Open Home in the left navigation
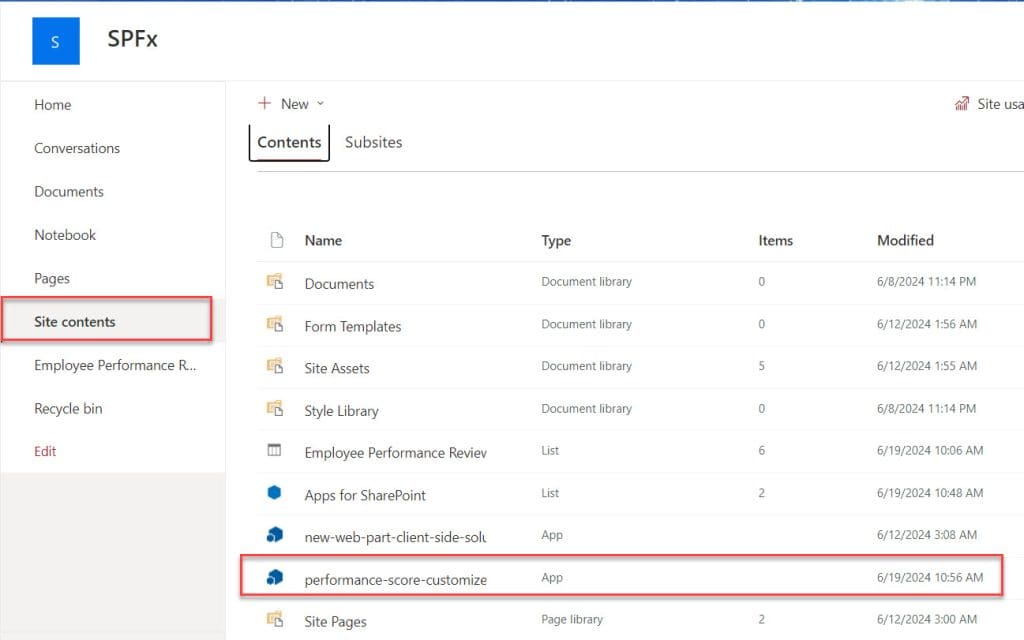This screenshot has width=1024, height=640. [53, 105]
